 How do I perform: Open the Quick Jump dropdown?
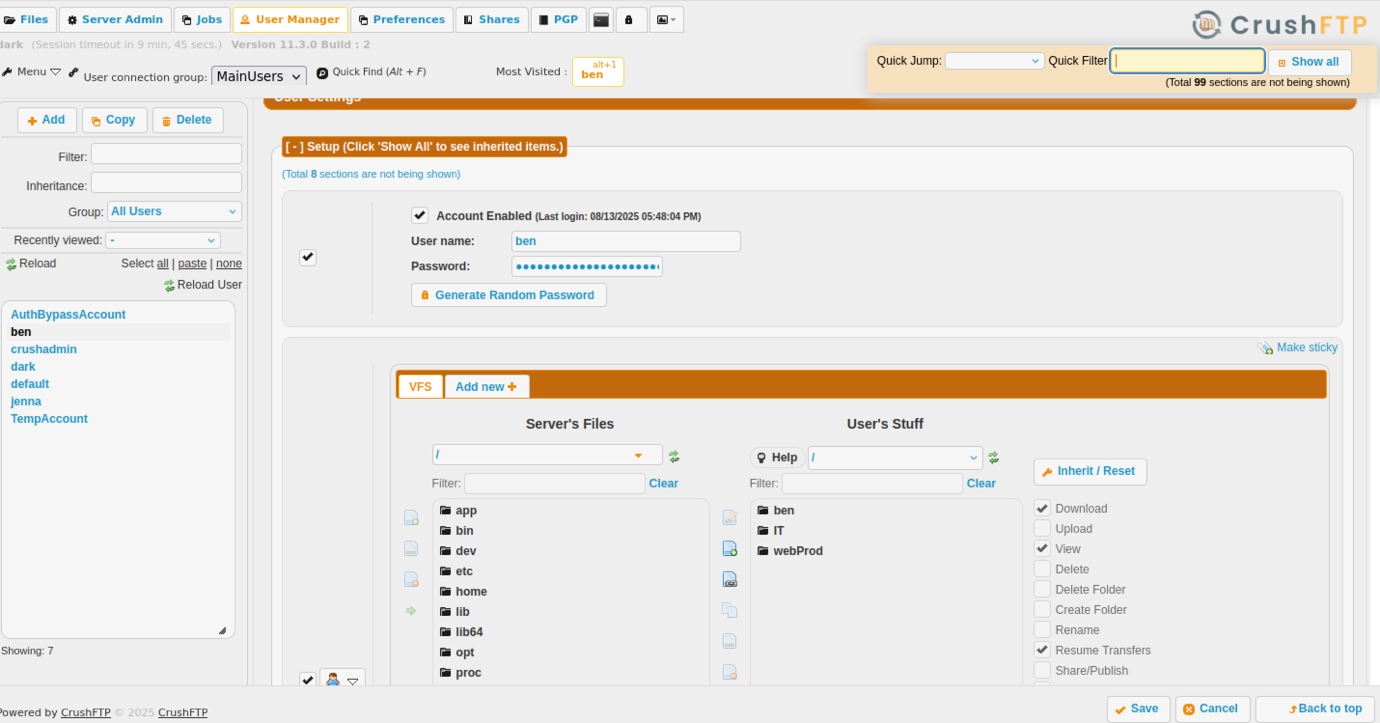(x=994, y=61)
